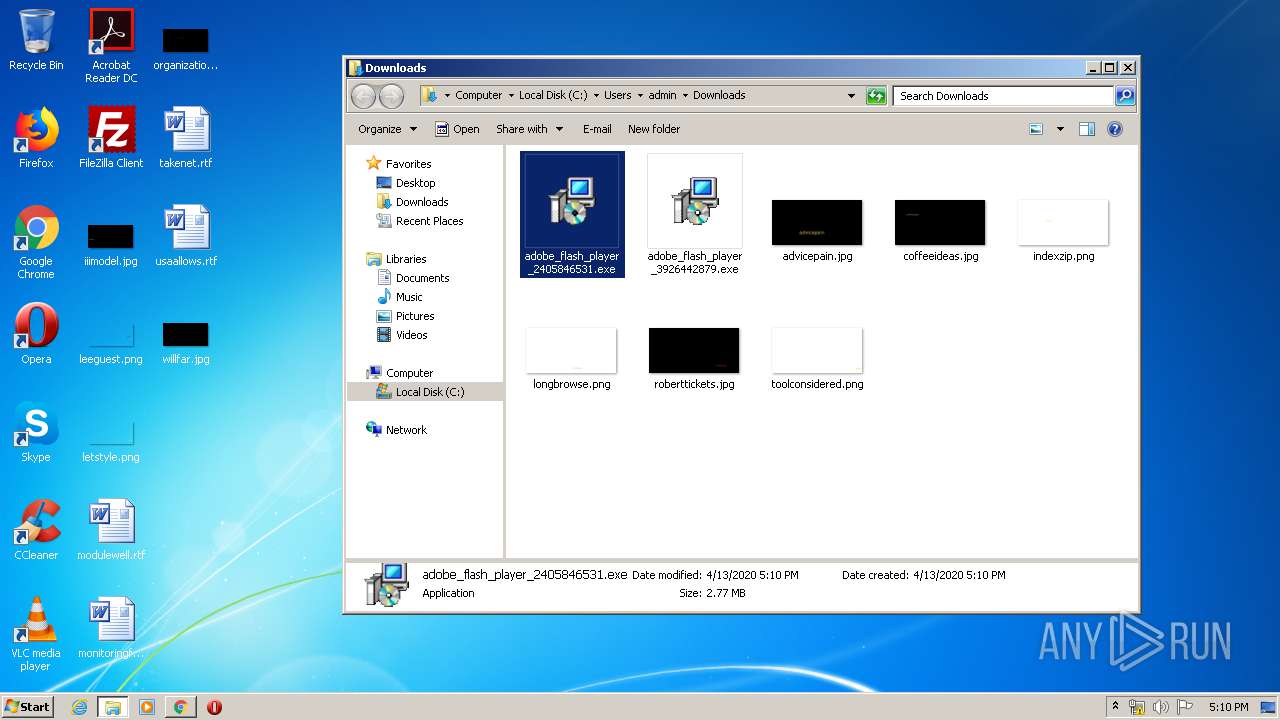Click the Search Downloads field
The height and width of the screenshot is (720, 1280).
(x=1003, y=96)
